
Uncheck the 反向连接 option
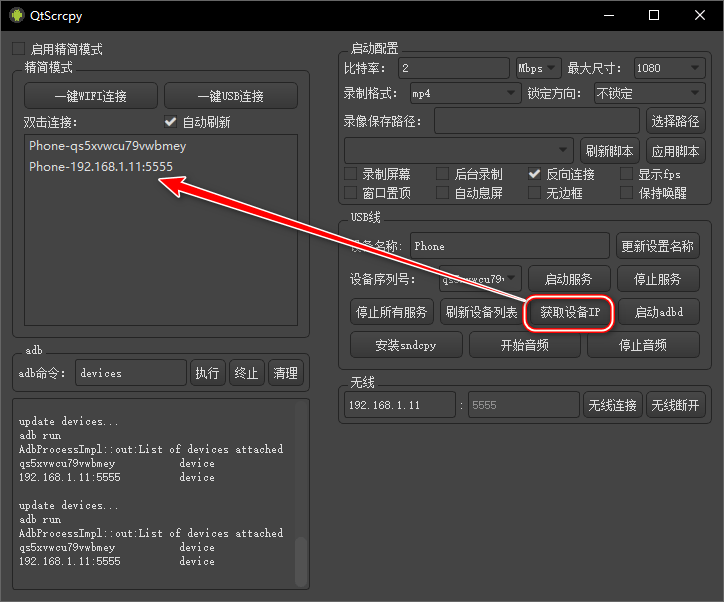(x=535, y=174)
